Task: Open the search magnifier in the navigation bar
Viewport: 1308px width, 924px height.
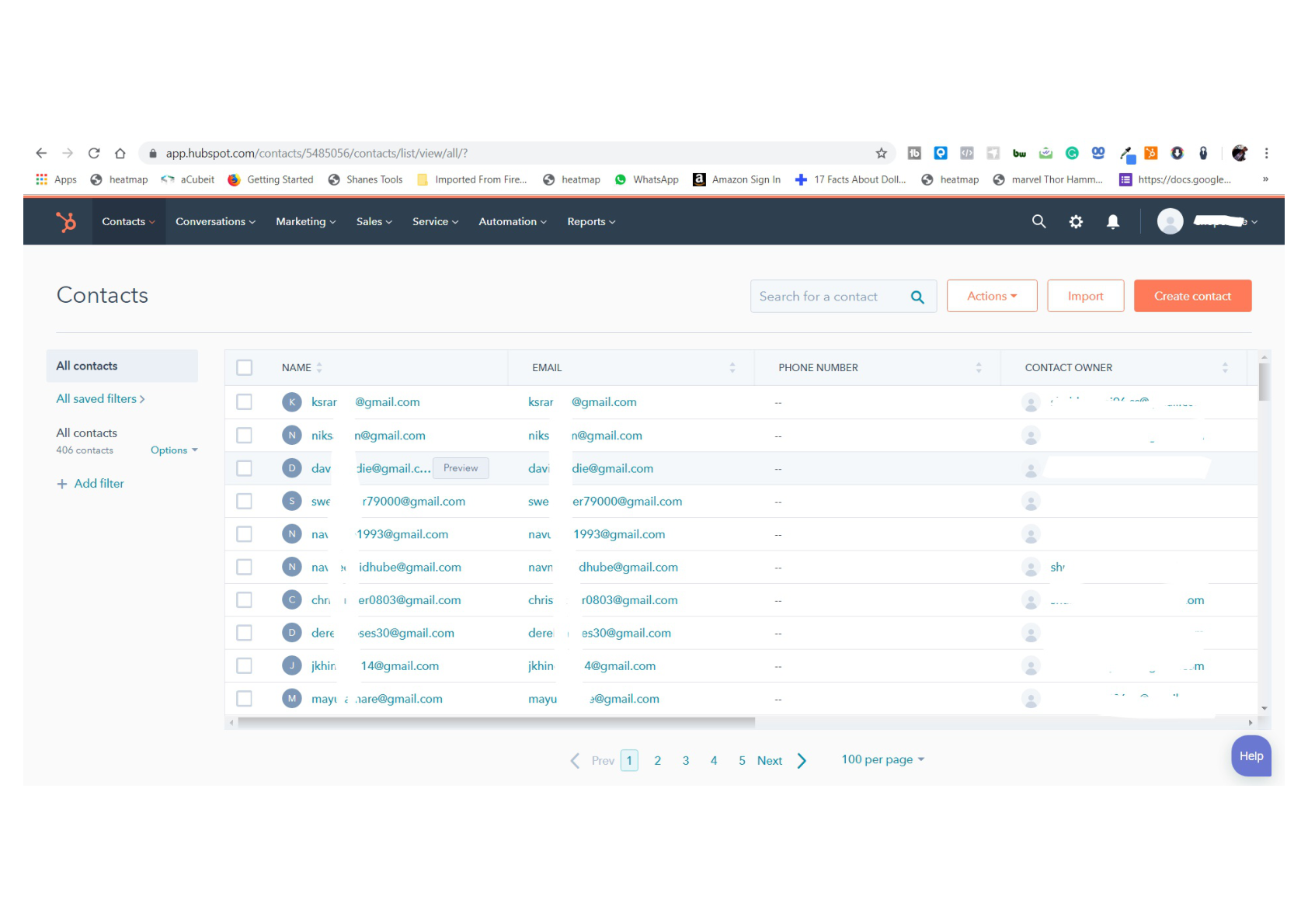Action: [1038, 221]
